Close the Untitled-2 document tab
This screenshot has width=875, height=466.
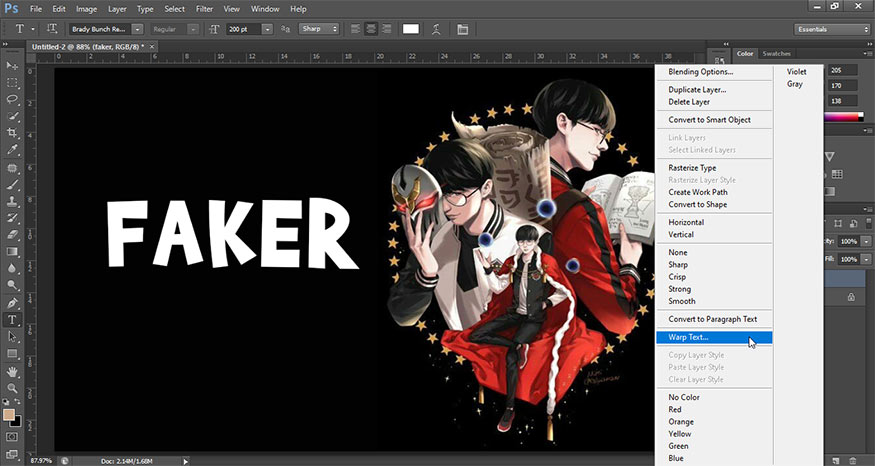coord(151,47)
